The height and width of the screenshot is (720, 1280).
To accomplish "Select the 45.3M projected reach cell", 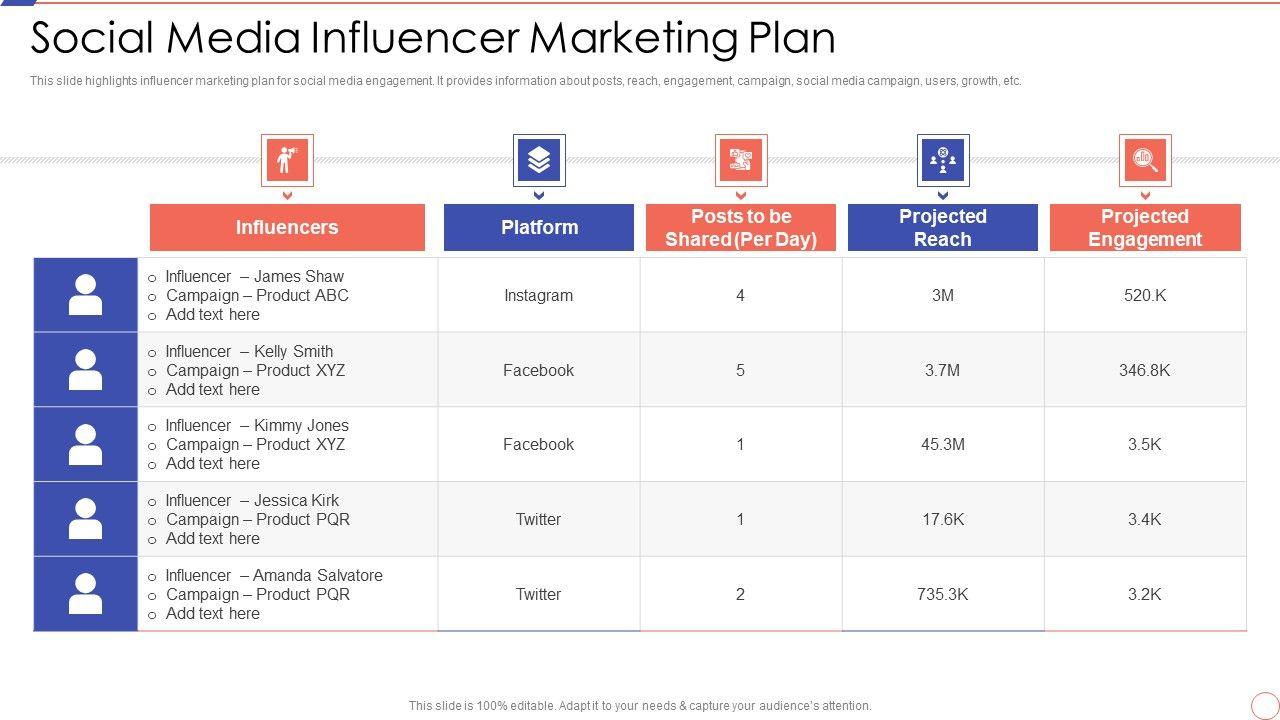I will pyautogui.click(x=943, y=444).
